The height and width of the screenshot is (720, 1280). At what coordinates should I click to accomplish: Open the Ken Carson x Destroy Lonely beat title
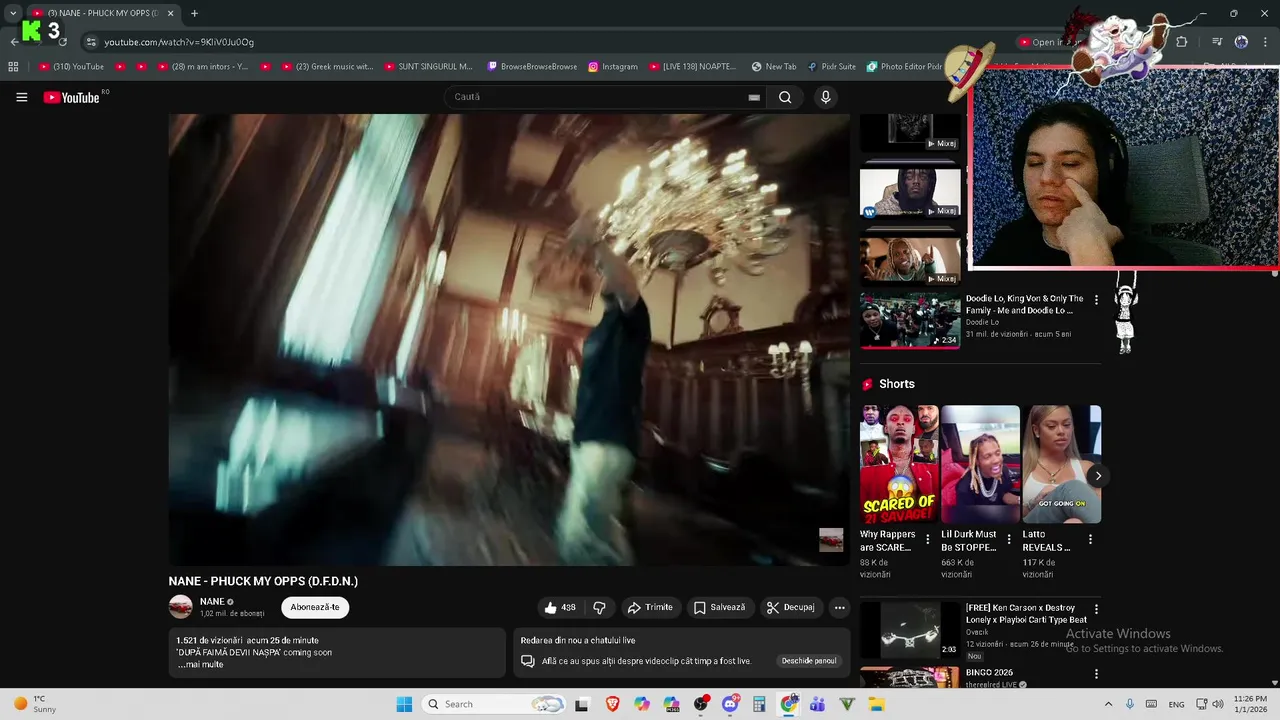(1026, 613)
